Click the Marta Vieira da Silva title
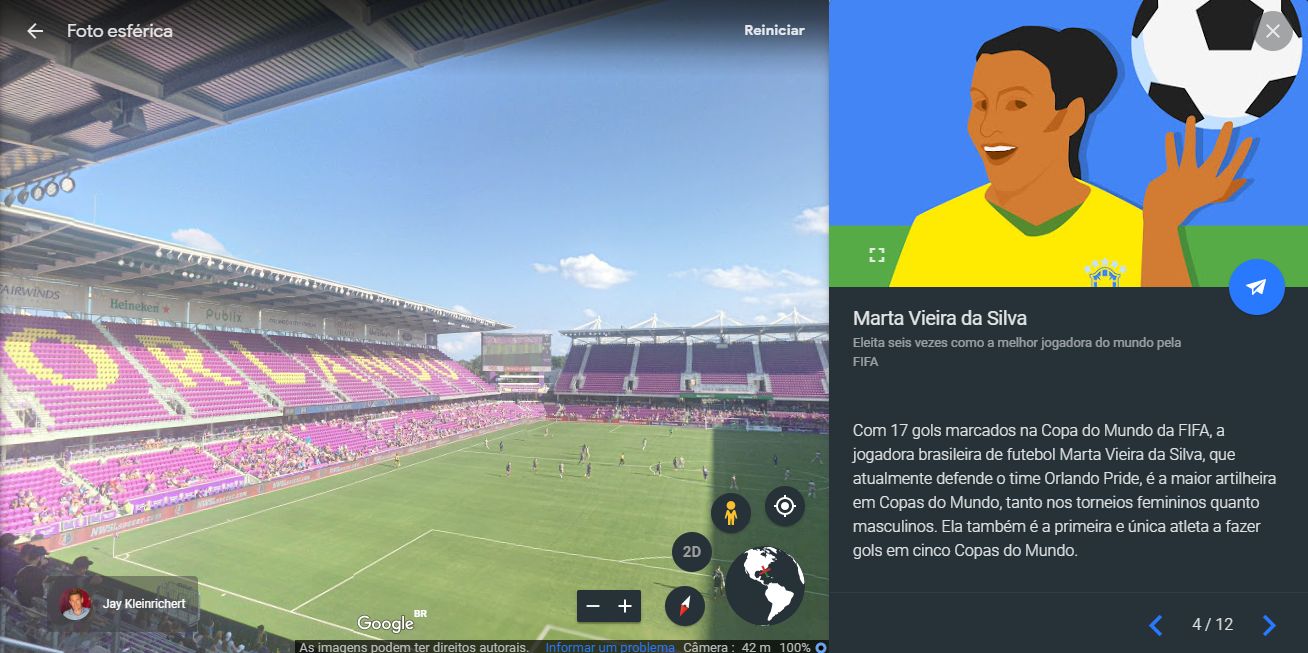 coord(940,318)
